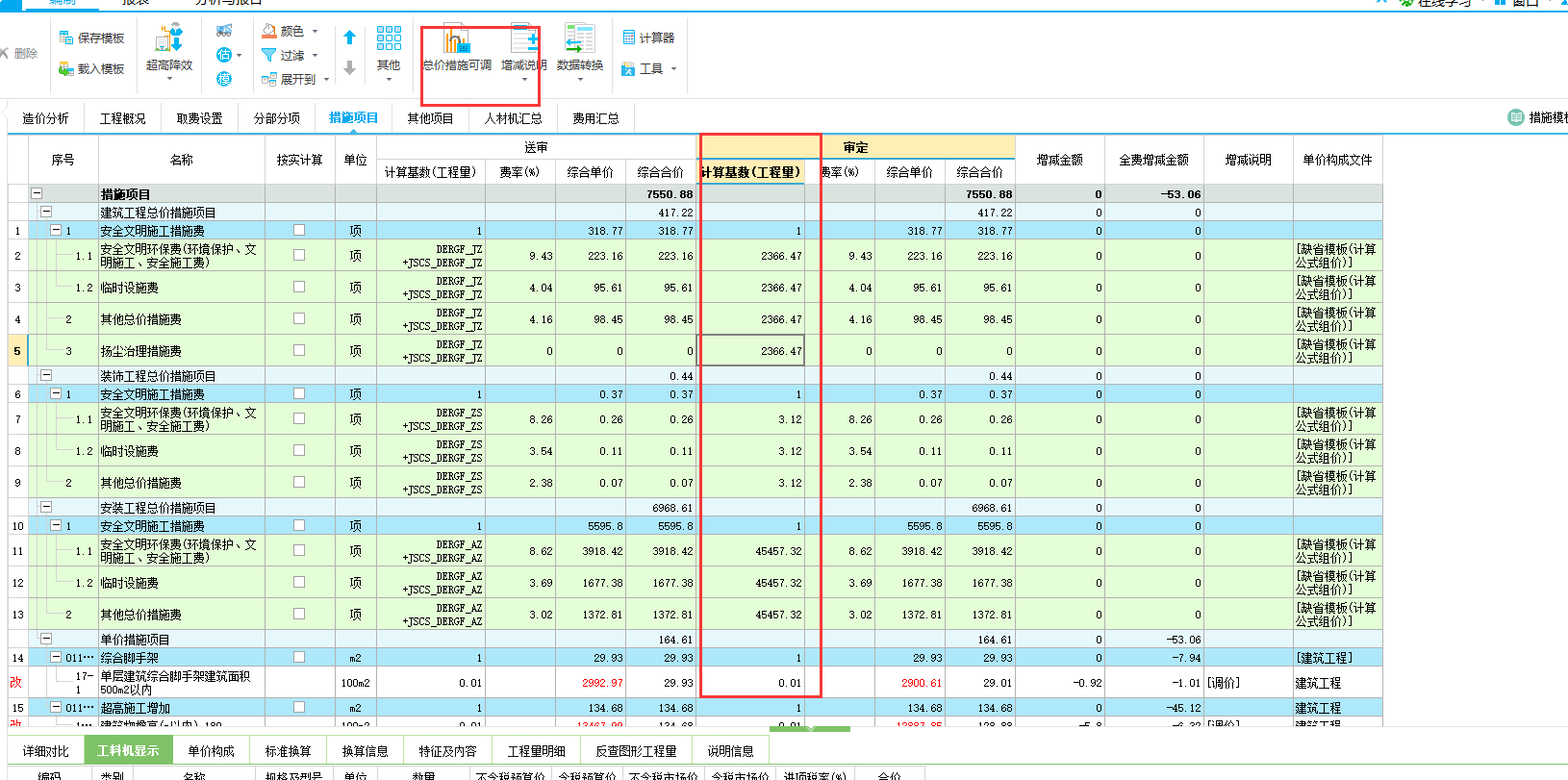Collapse row 6 安全文明施工措施费 node
The width and height of the screenshot is (1568, 780).
pyautogui.click(x=56, y=393)
